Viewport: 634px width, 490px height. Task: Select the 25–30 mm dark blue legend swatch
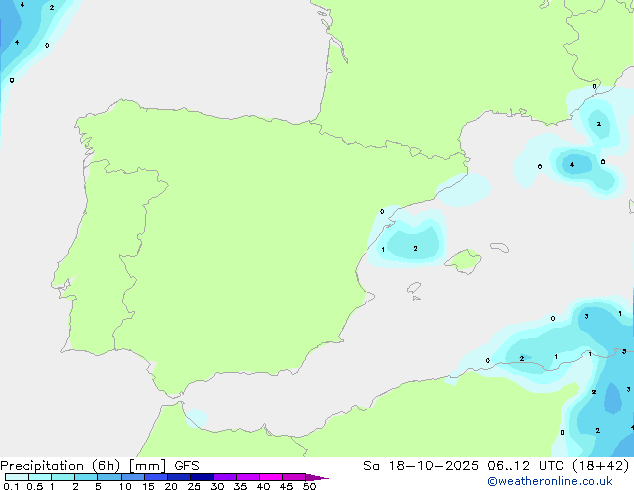point(202,477)
